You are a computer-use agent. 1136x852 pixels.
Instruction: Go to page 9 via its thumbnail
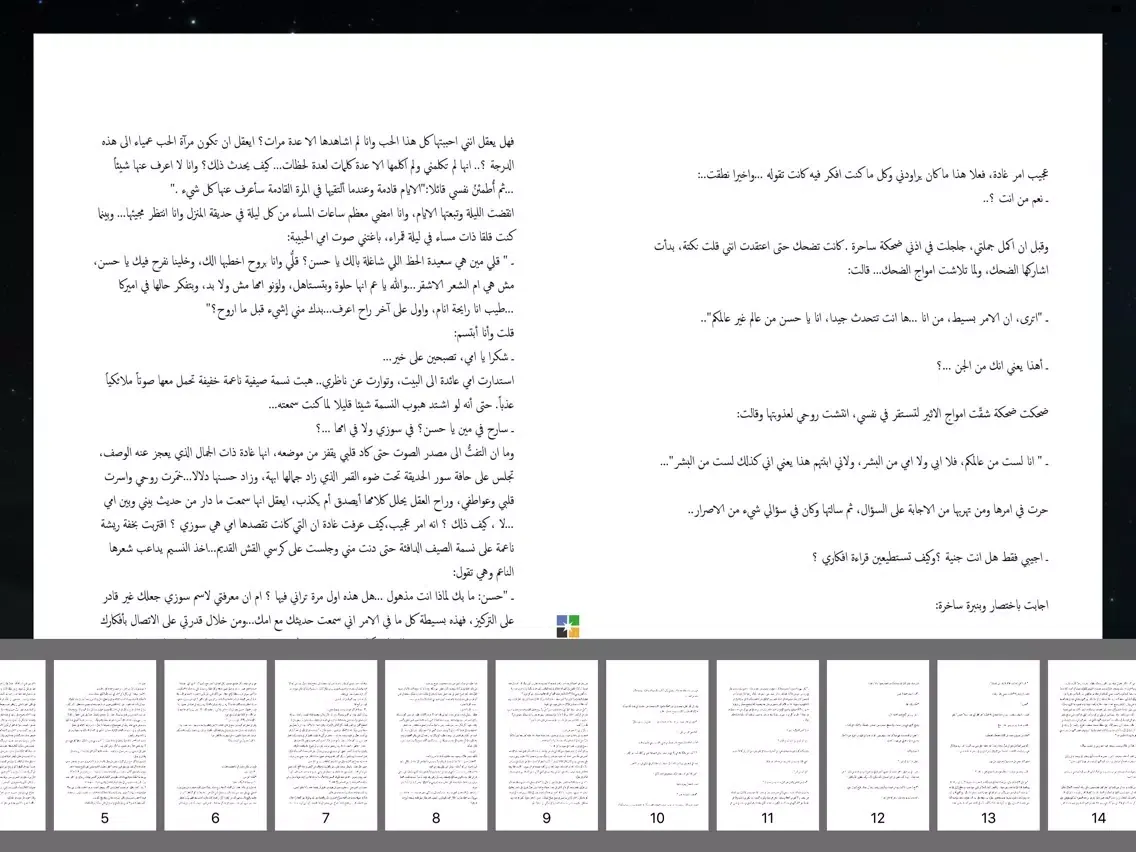[x=547, y=745]
